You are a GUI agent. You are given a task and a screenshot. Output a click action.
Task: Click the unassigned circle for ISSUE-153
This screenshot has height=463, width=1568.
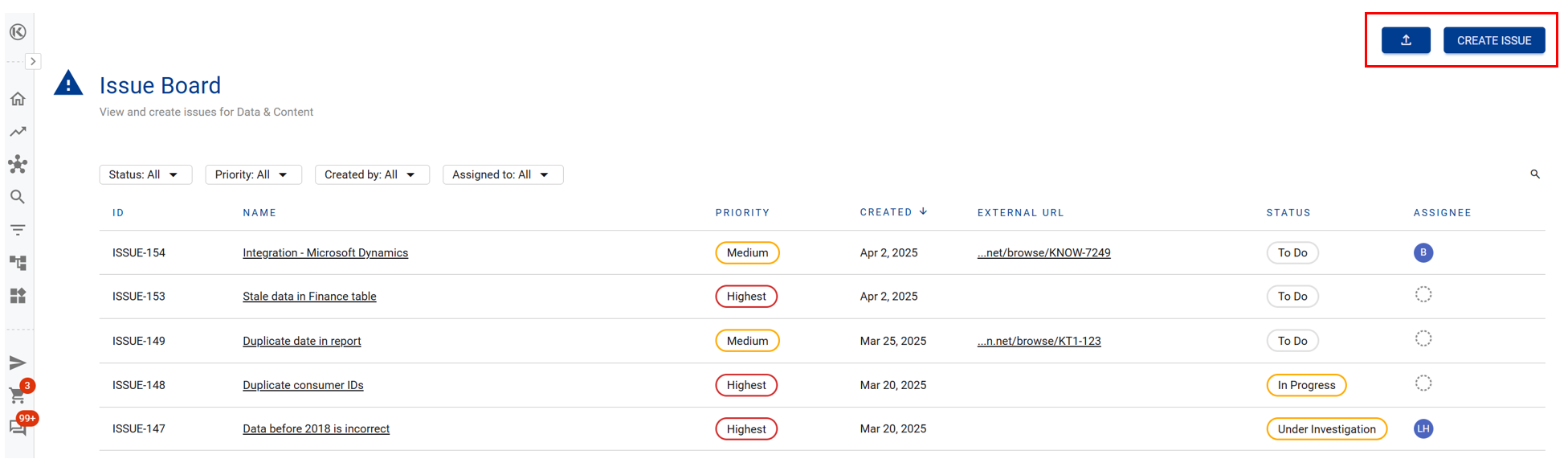[1423, 295]
